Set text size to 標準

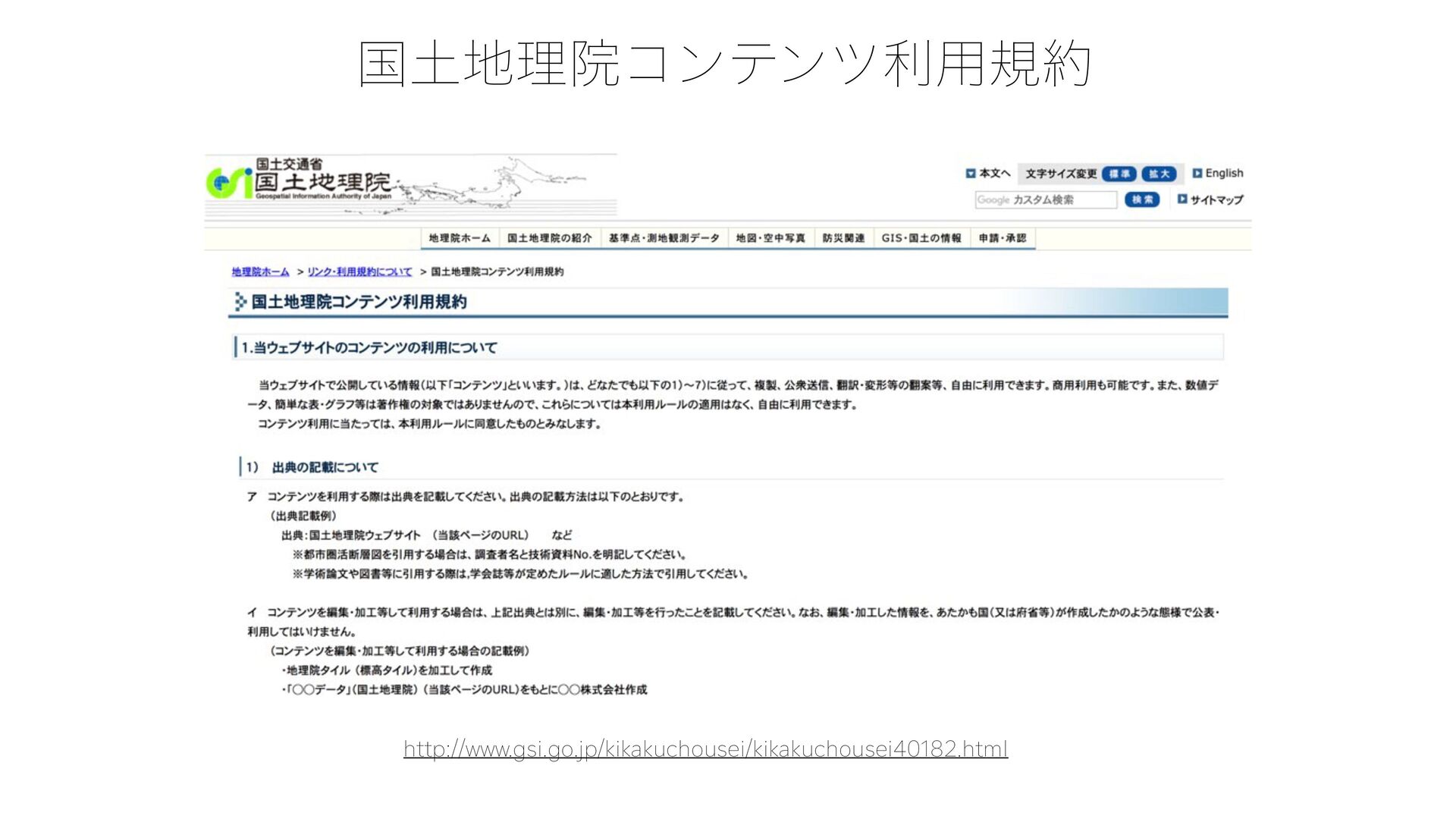click(x=1119, y=174)
